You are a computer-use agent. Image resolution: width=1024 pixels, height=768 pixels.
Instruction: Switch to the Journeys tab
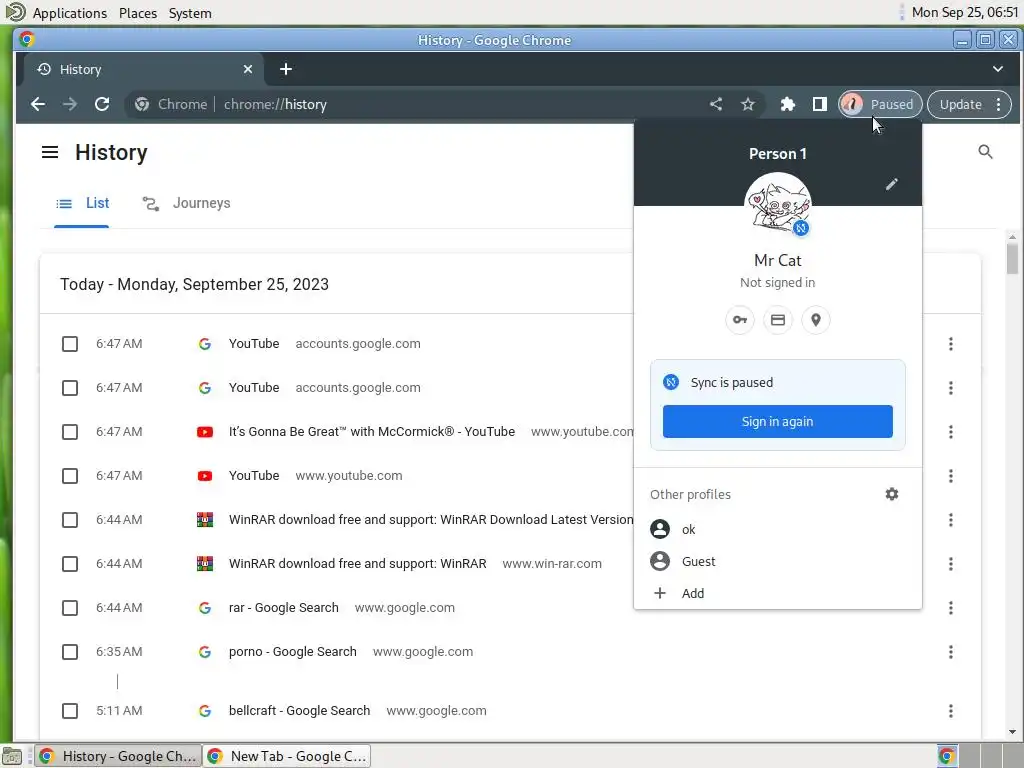pos(187,203)
